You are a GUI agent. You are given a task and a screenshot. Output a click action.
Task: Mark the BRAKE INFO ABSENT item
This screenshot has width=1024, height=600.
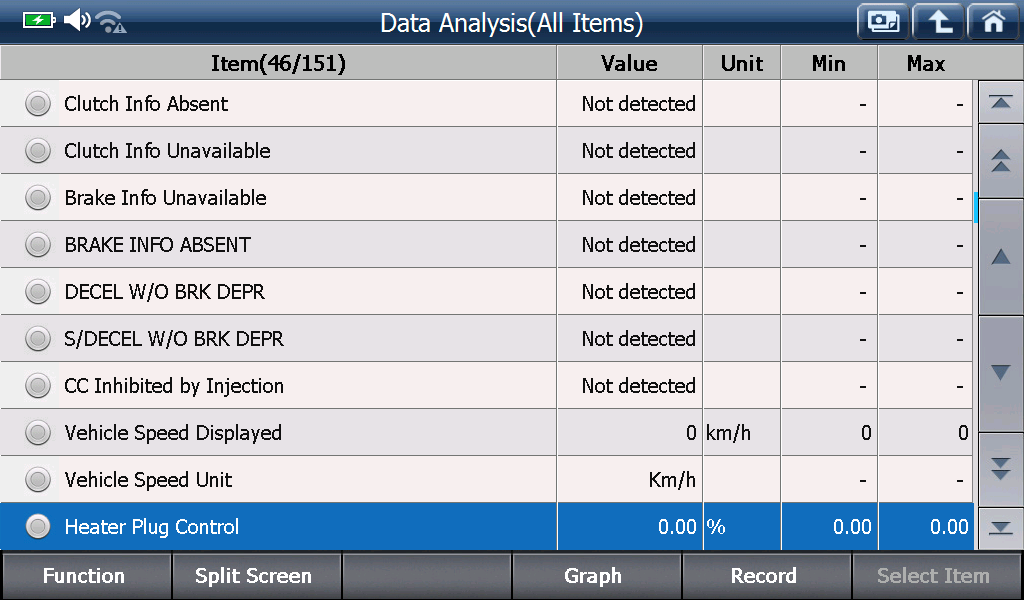[38, 245]
